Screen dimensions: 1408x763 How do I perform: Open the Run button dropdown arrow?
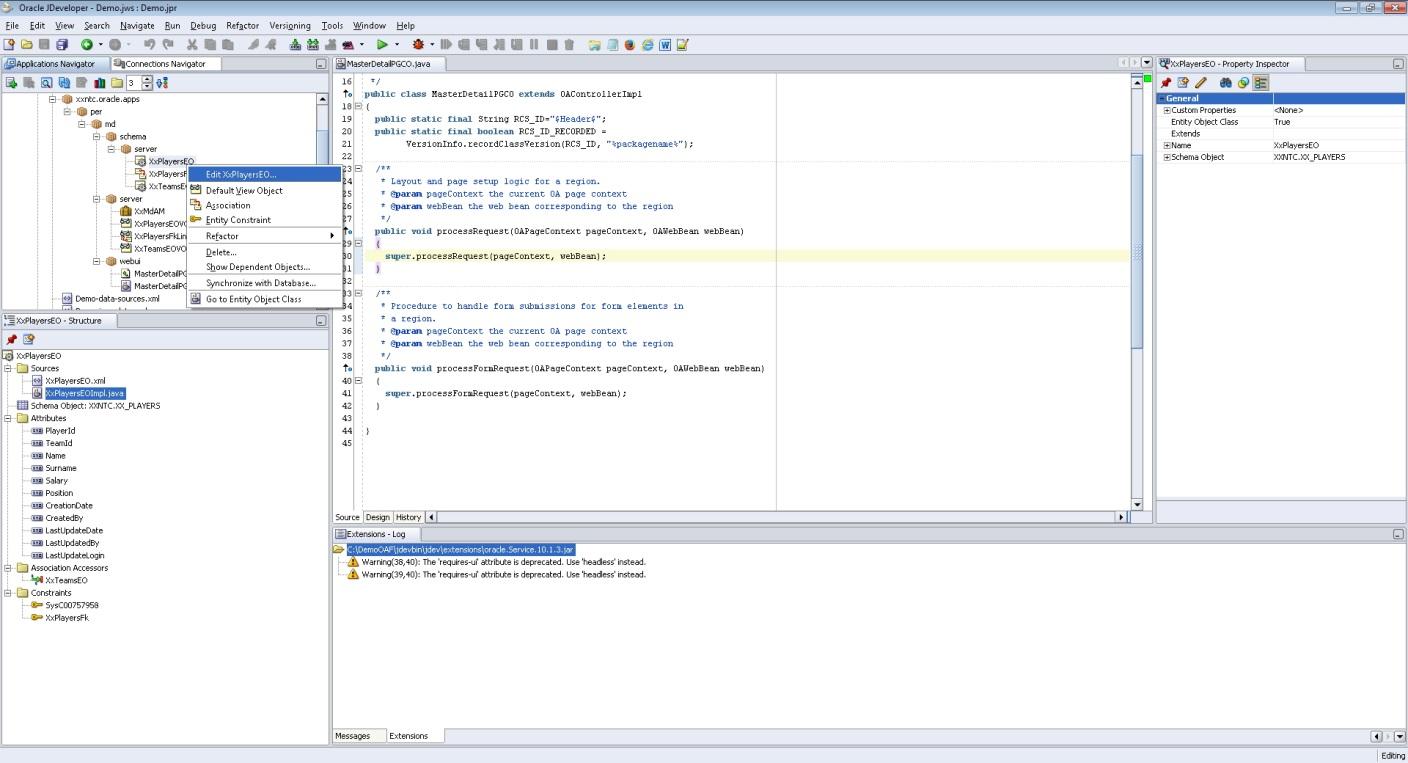pyautogui.click(x=397, y=44)
